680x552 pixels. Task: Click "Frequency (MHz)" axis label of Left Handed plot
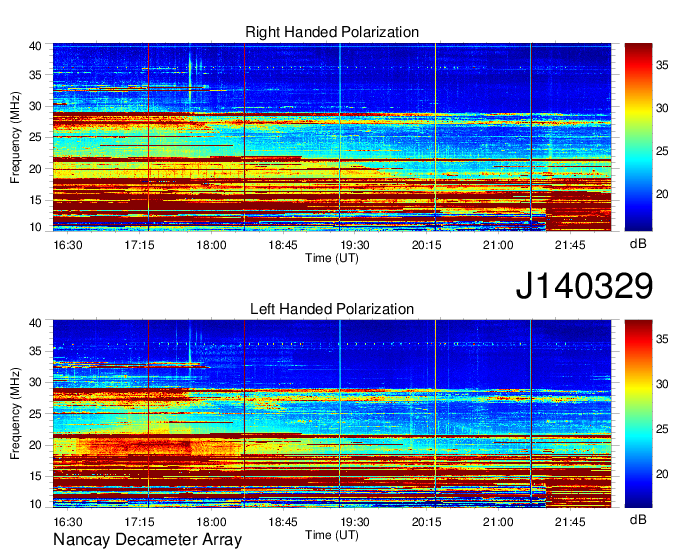tap(15, 414)
